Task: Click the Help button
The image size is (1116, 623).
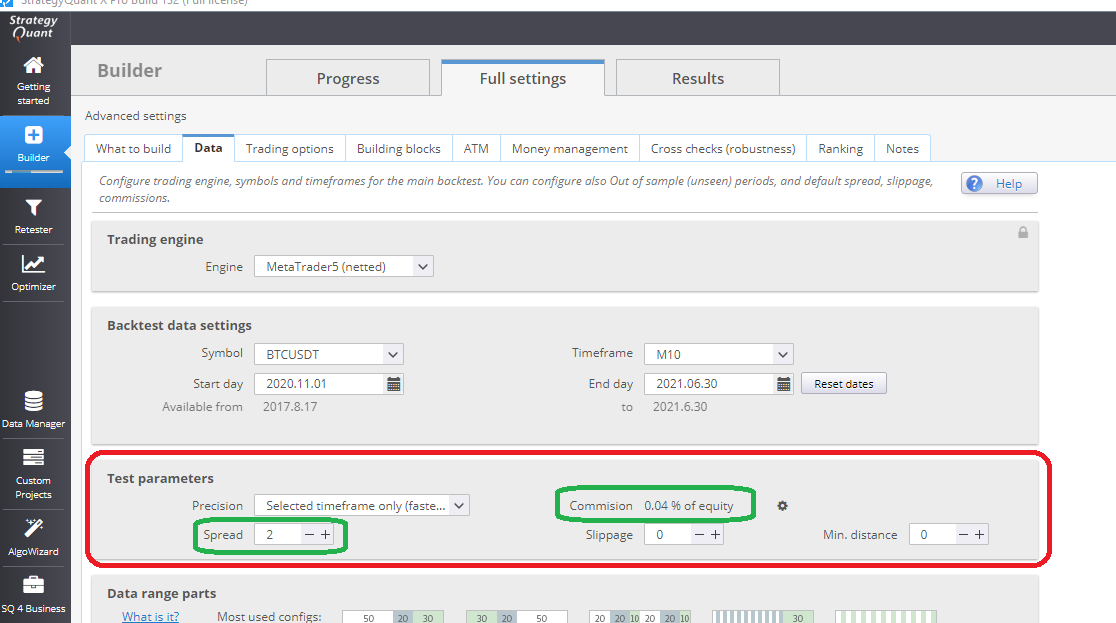Action: coord(999,184)
